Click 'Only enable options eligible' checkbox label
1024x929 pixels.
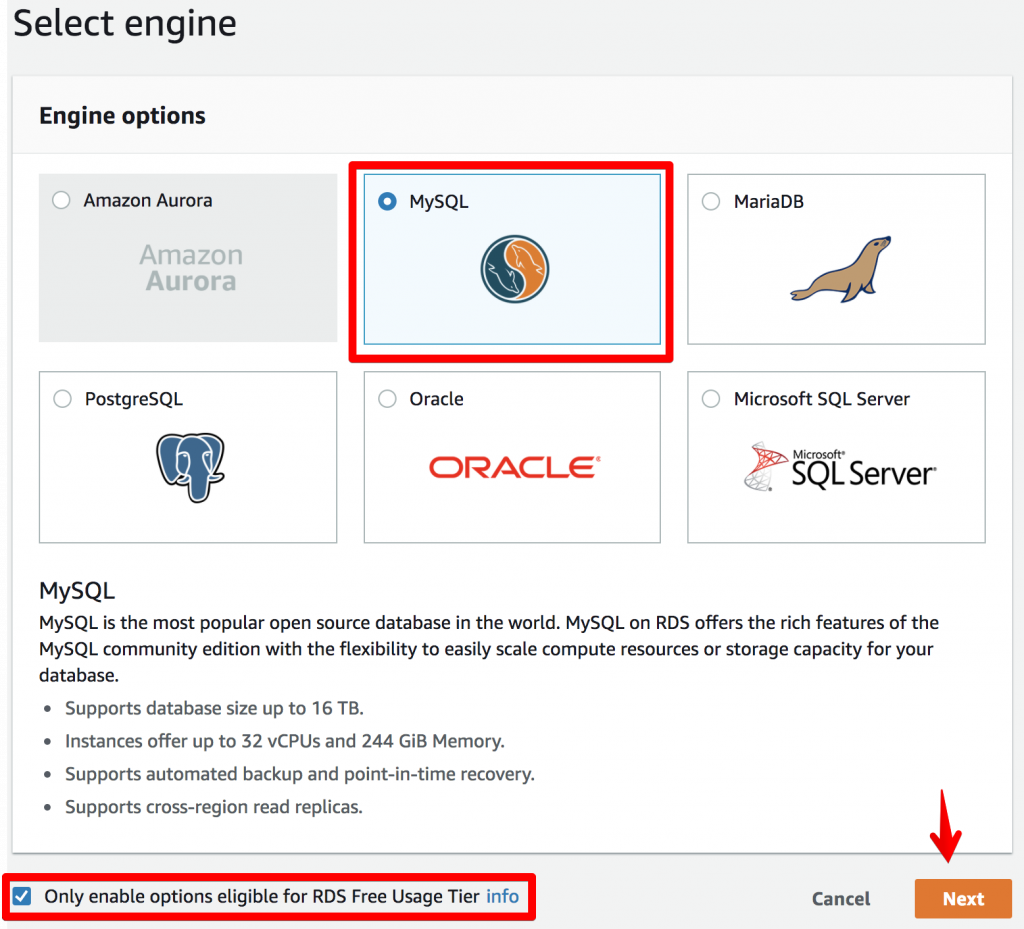(x=262, y=896)
